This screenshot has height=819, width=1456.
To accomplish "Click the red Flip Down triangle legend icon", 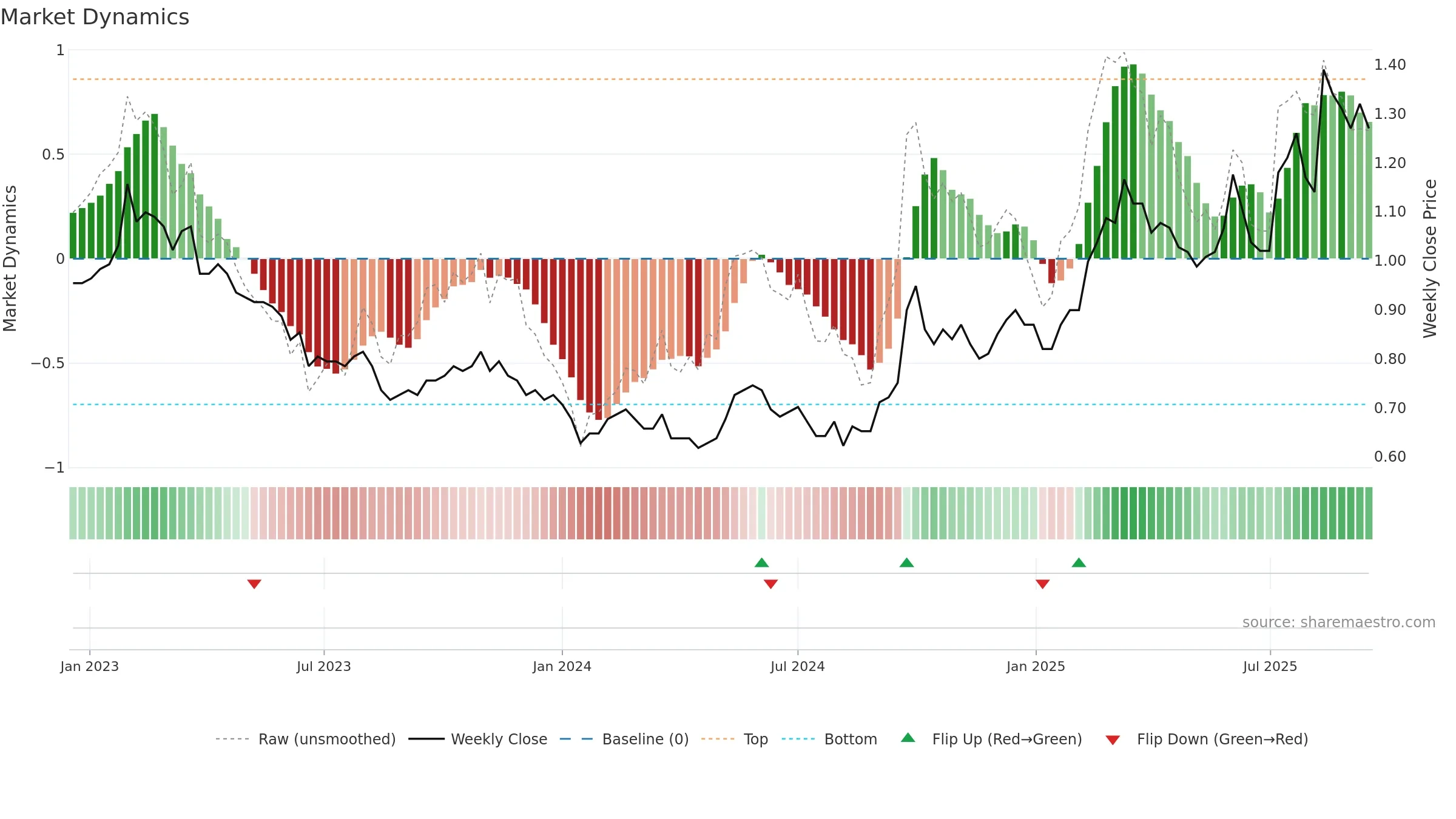I will 1113,740.
